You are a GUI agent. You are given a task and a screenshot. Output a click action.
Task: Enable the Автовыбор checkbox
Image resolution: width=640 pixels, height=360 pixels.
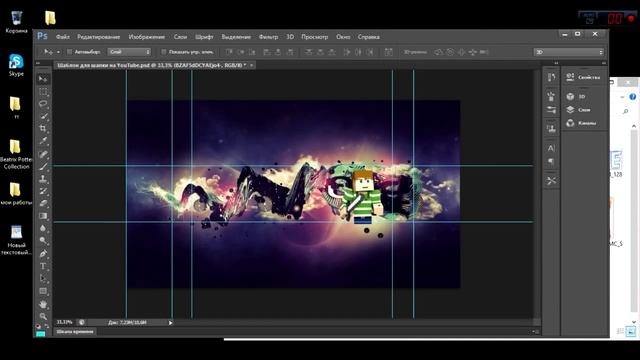[69, 52]
